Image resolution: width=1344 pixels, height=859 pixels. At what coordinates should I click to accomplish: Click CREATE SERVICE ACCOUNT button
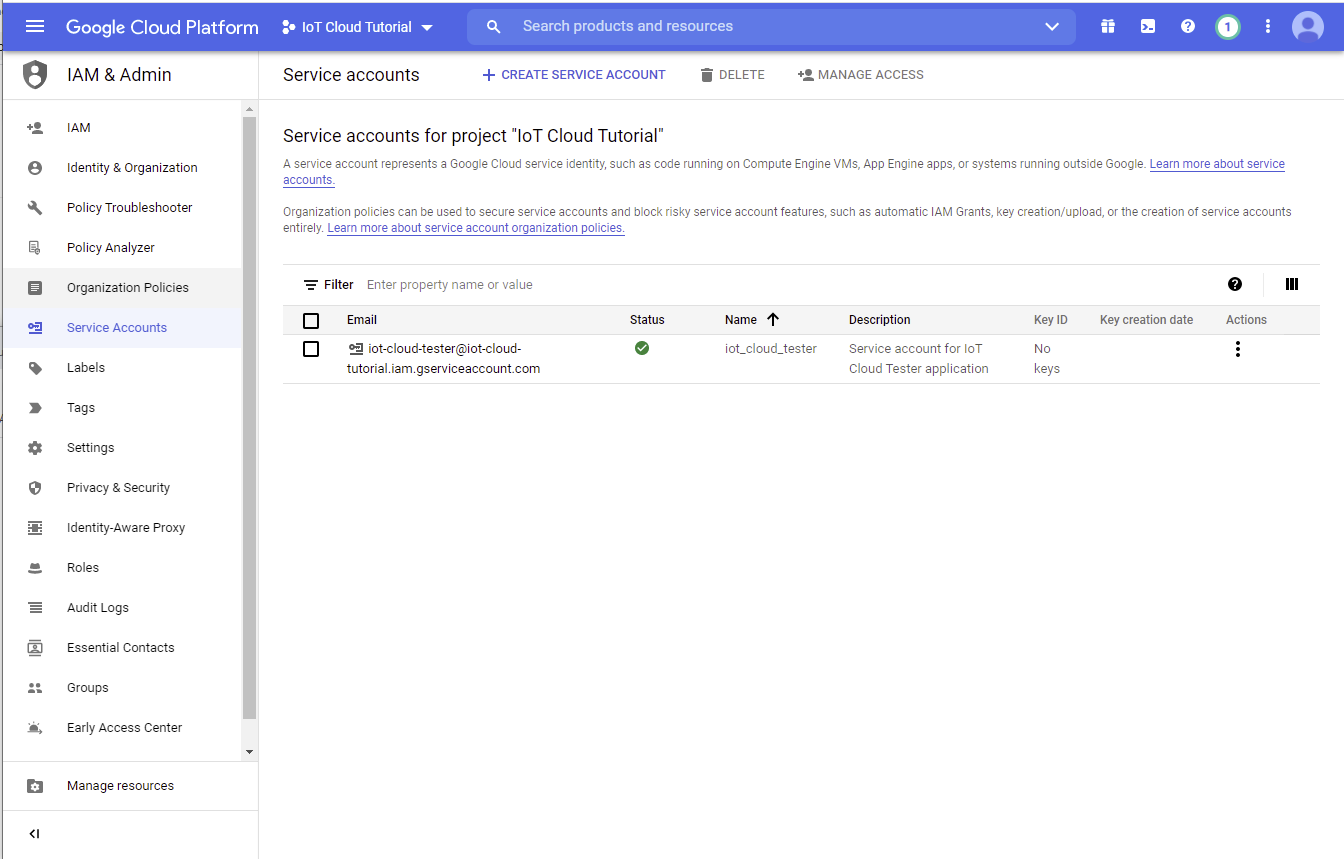(574, 75)
